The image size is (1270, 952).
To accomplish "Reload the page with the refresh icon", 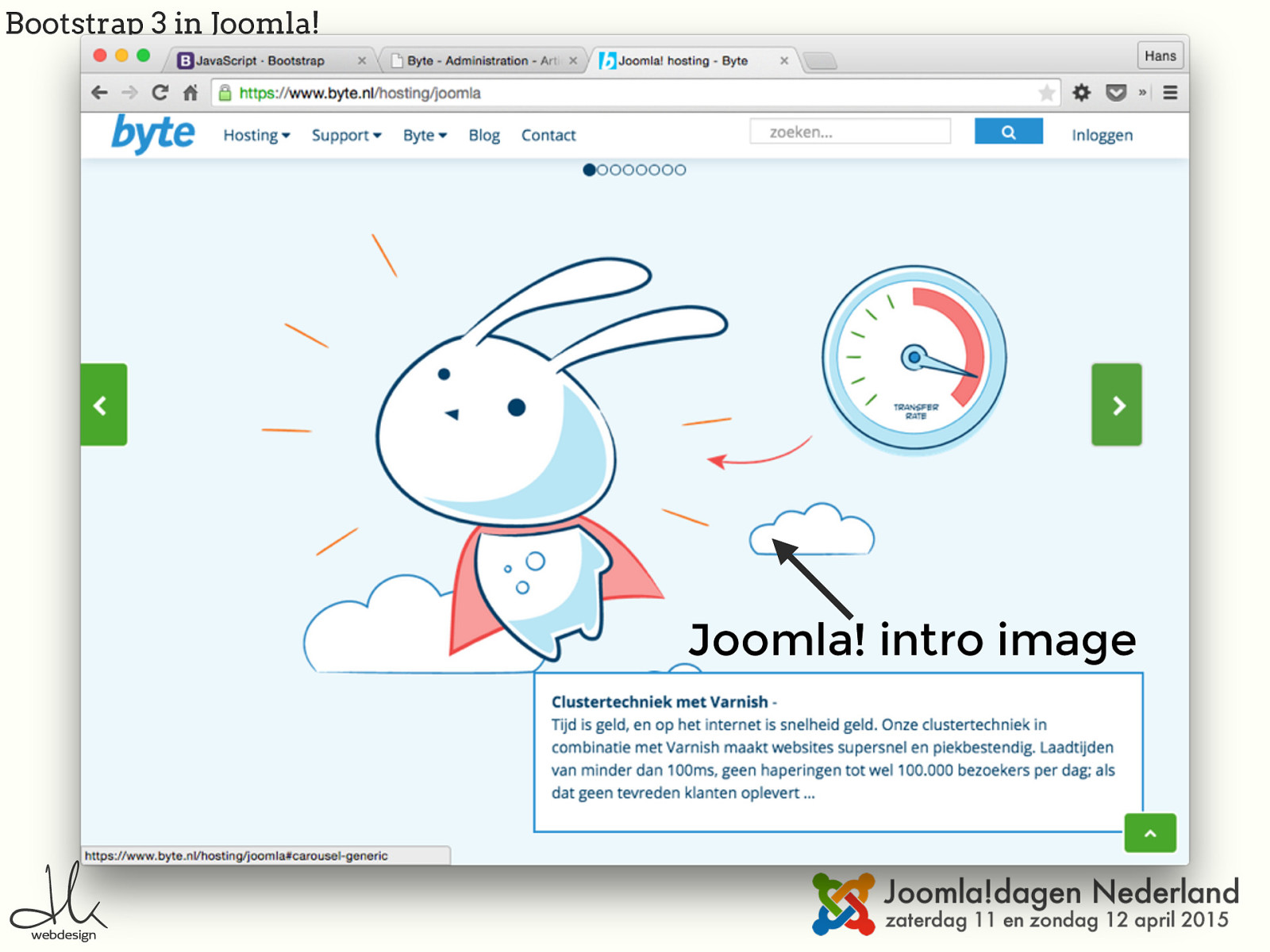I will coord(160,93).
